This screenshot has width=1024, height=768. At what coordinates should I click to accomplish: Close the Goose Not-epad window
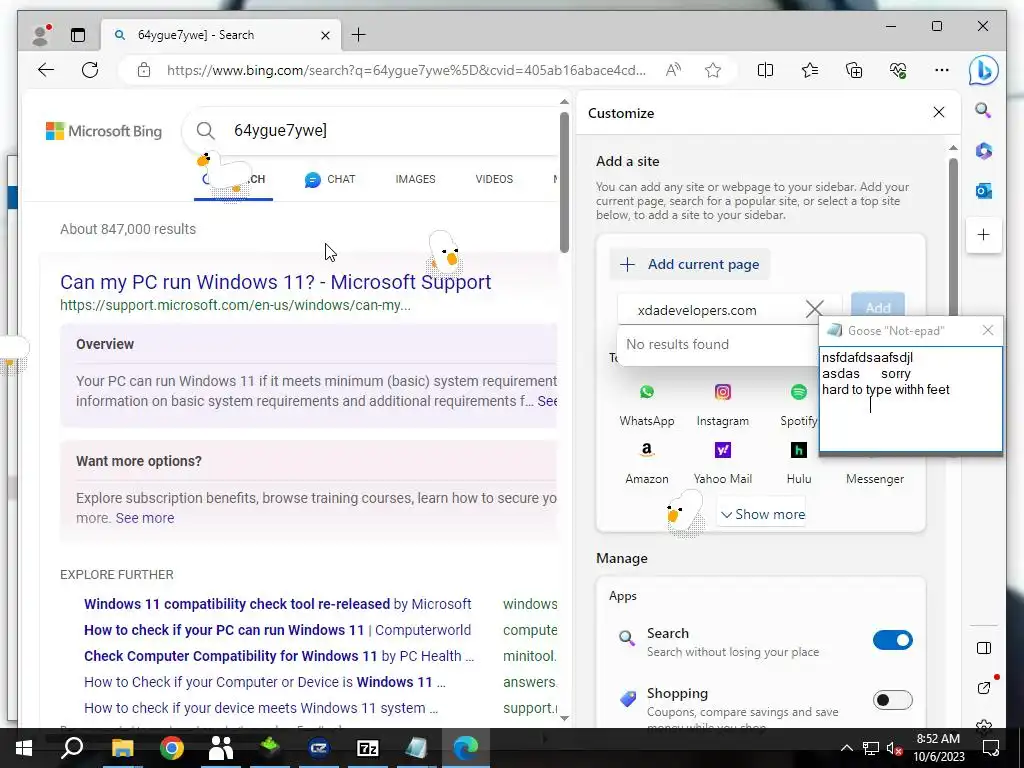click(988, 330)
